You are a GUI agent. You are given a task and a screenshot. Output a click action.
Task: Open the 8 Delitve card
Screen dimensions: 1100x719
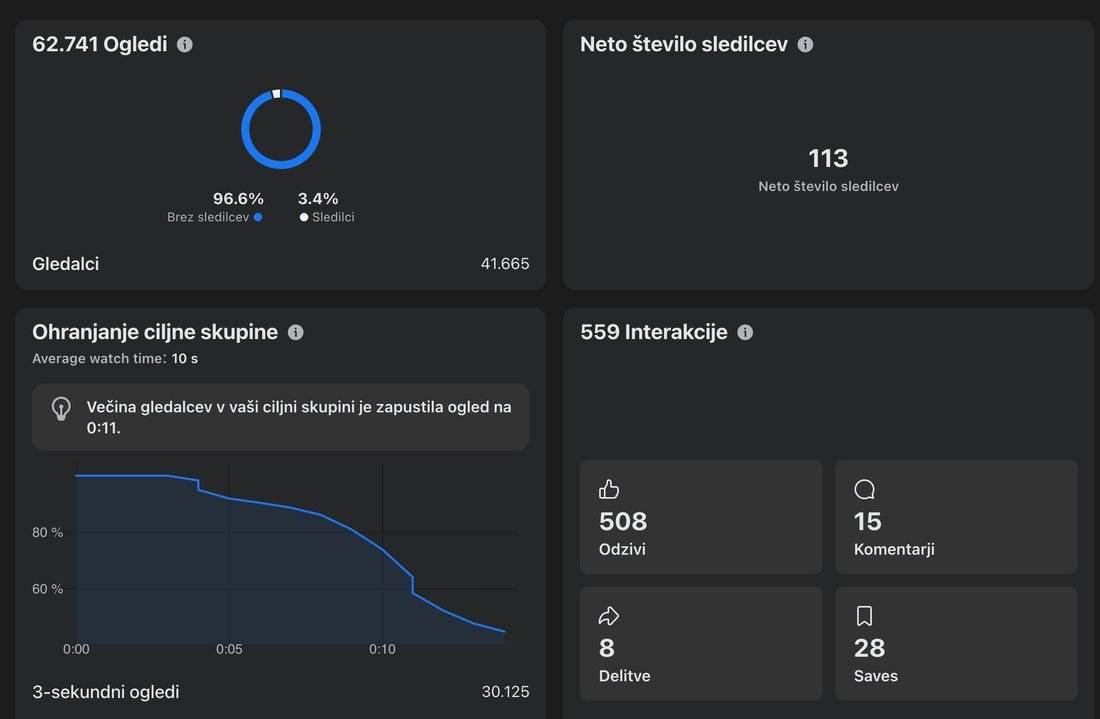coord(701,644)
